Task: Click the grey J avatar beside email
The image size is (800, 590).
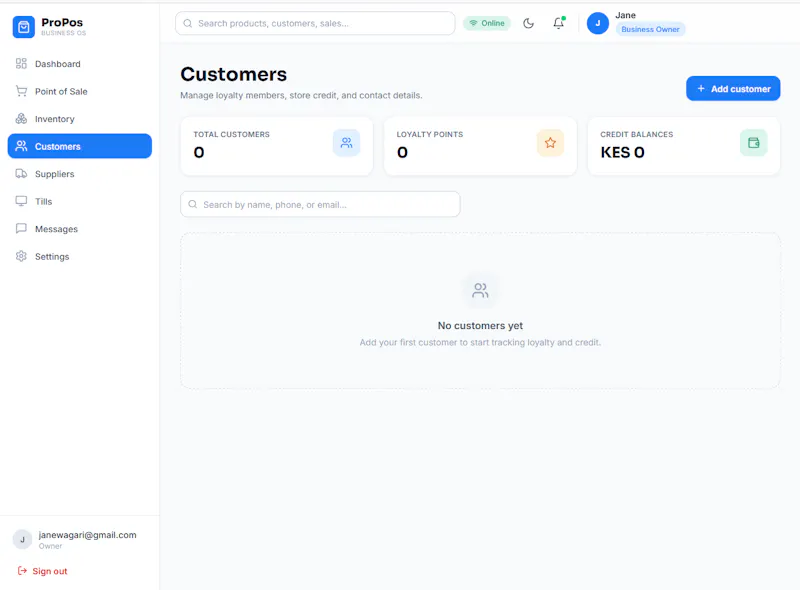Action: coord(22,539)
